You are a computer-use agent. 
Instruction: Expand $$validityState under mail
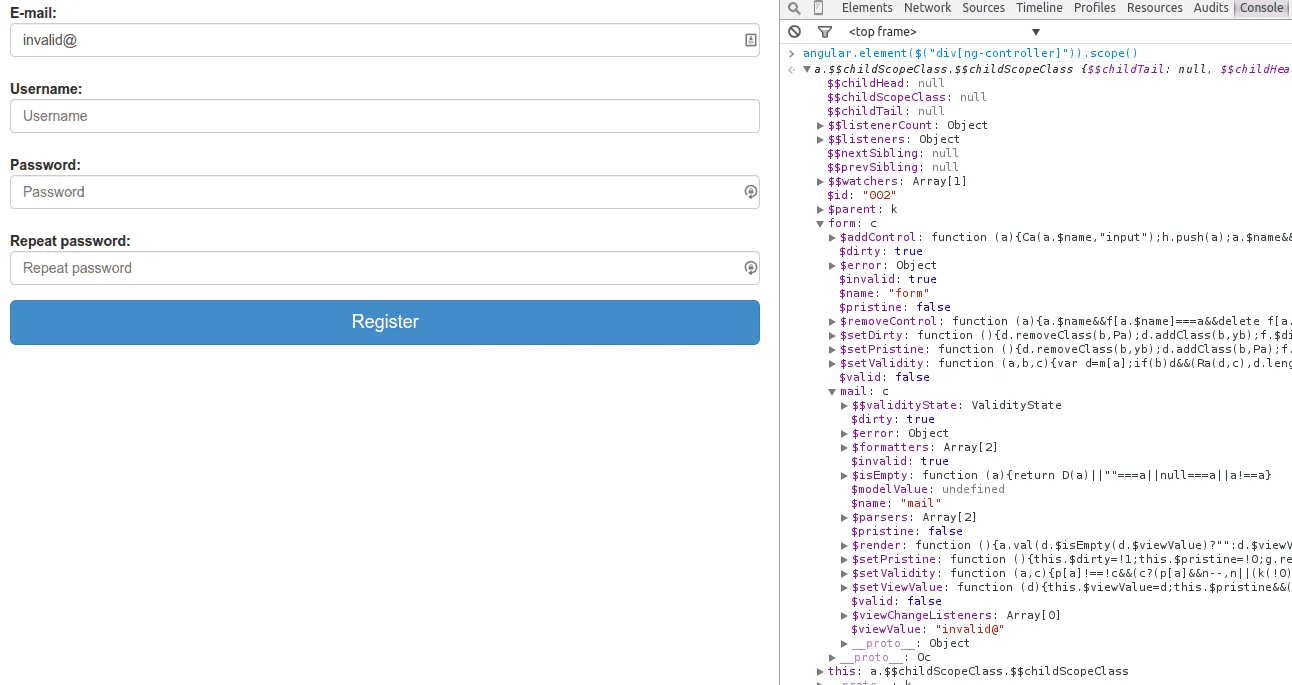point(845,406)
